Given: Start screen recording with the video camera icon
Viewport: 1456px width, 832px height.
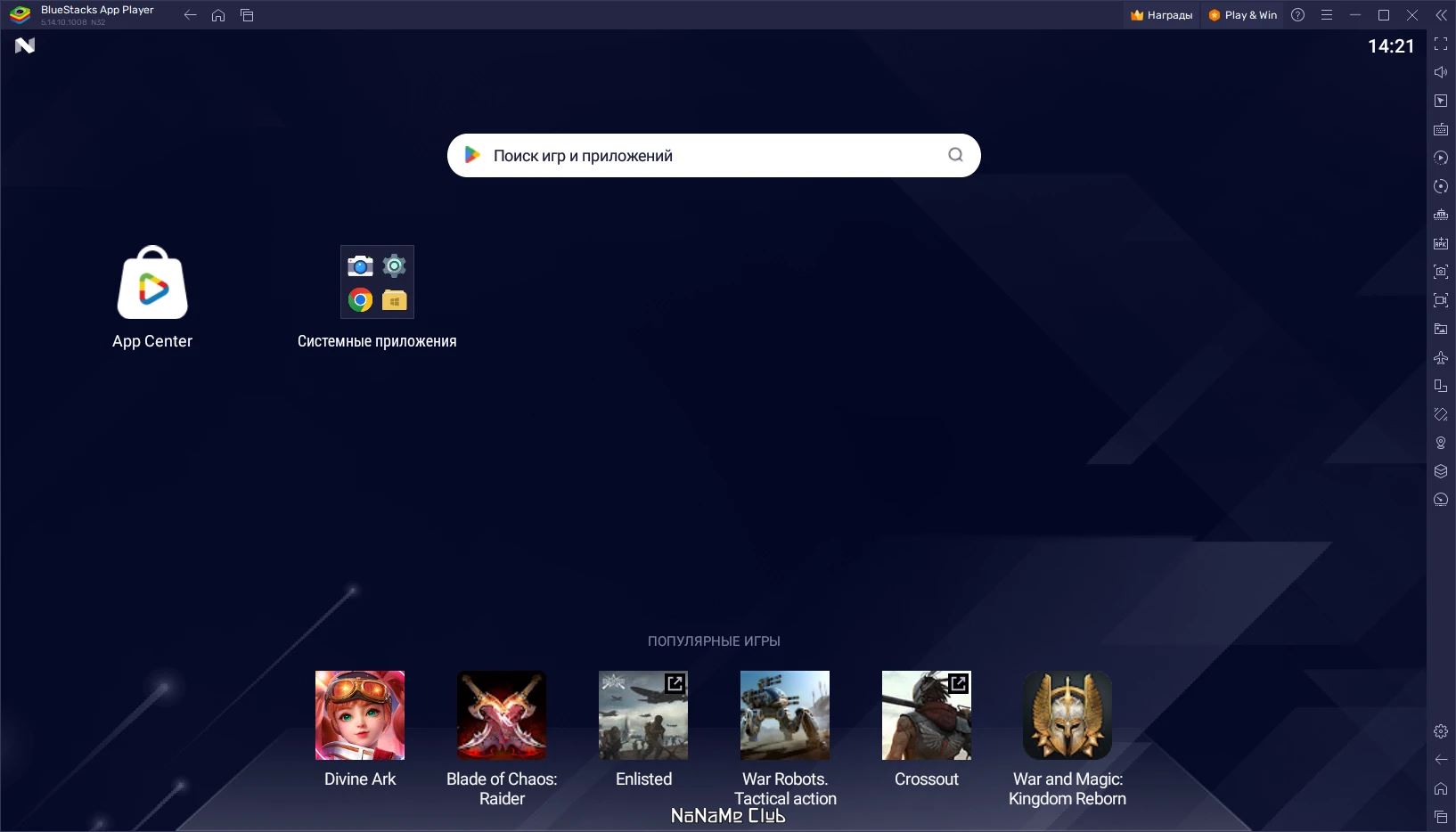Looking at the screenshot, I should 1441,300.
